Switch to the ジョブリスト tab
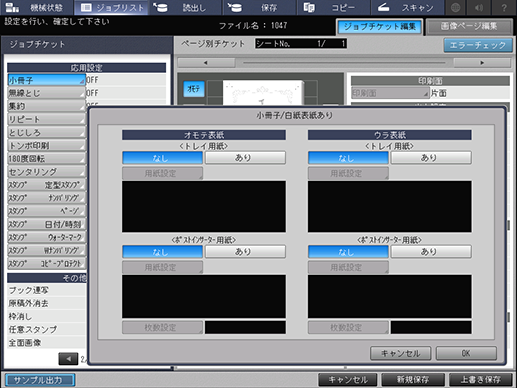Viewport: 517px width, 388px height. pyautogui.click(x=112, y=7)
